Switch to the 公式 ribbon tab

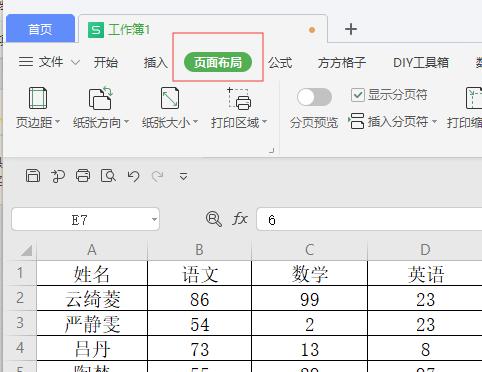click(280, 62)
